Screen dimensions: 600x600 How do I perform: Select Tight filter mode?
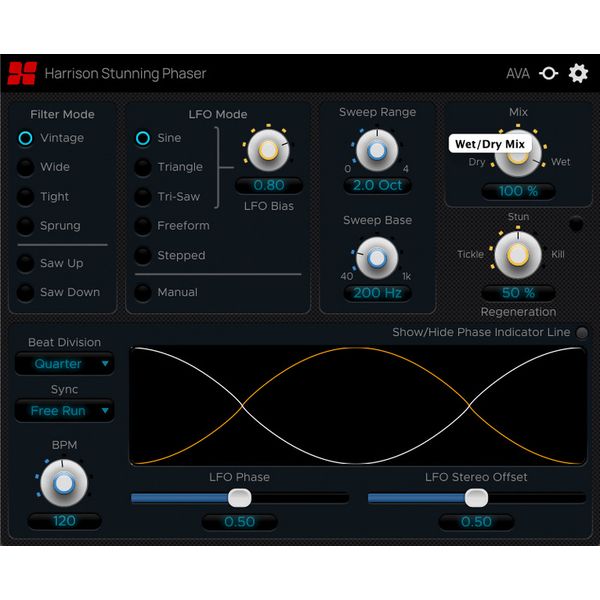click(25, 197)
